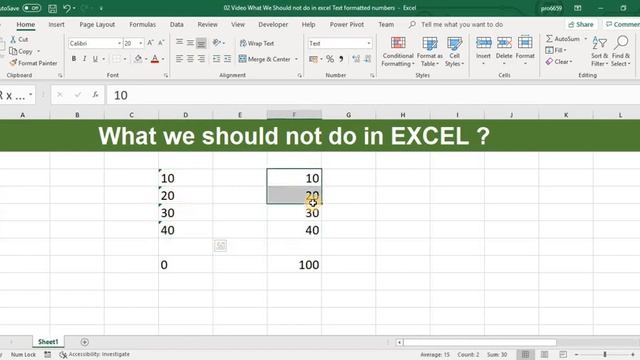This screenshot has height=360, width=640.
Task: Switch to the Formulas tab
Action: coord(142,24)
